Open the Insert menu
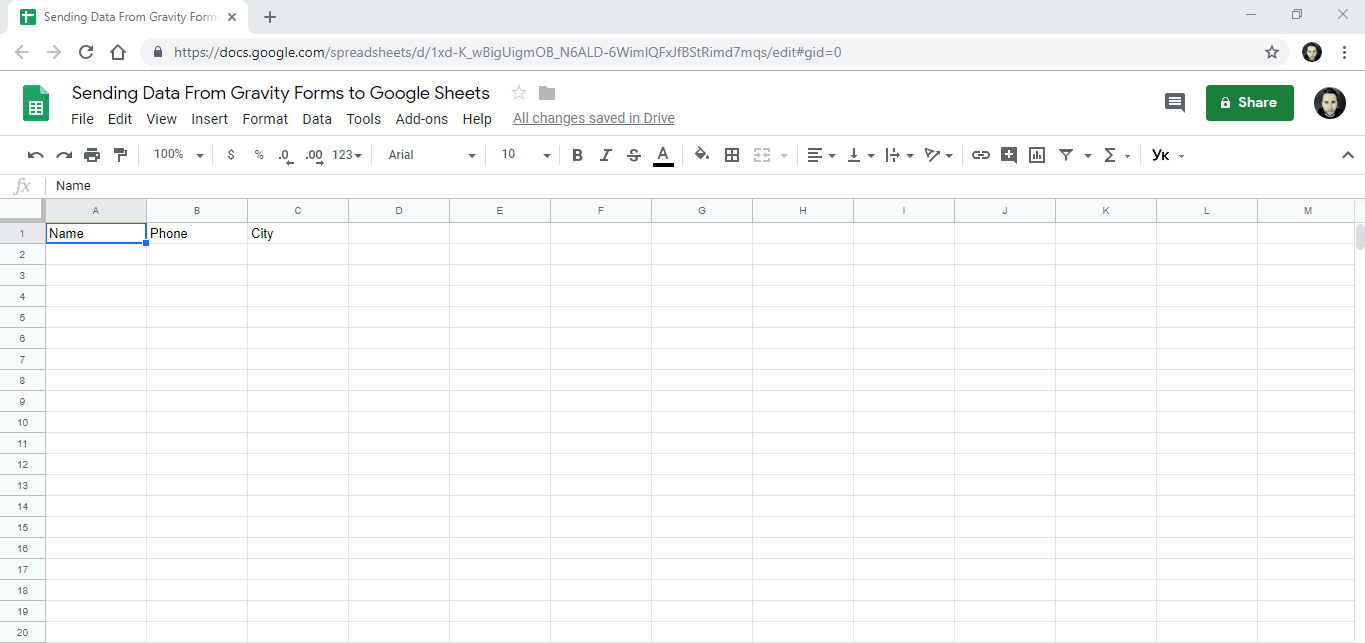 pos(210,119)
